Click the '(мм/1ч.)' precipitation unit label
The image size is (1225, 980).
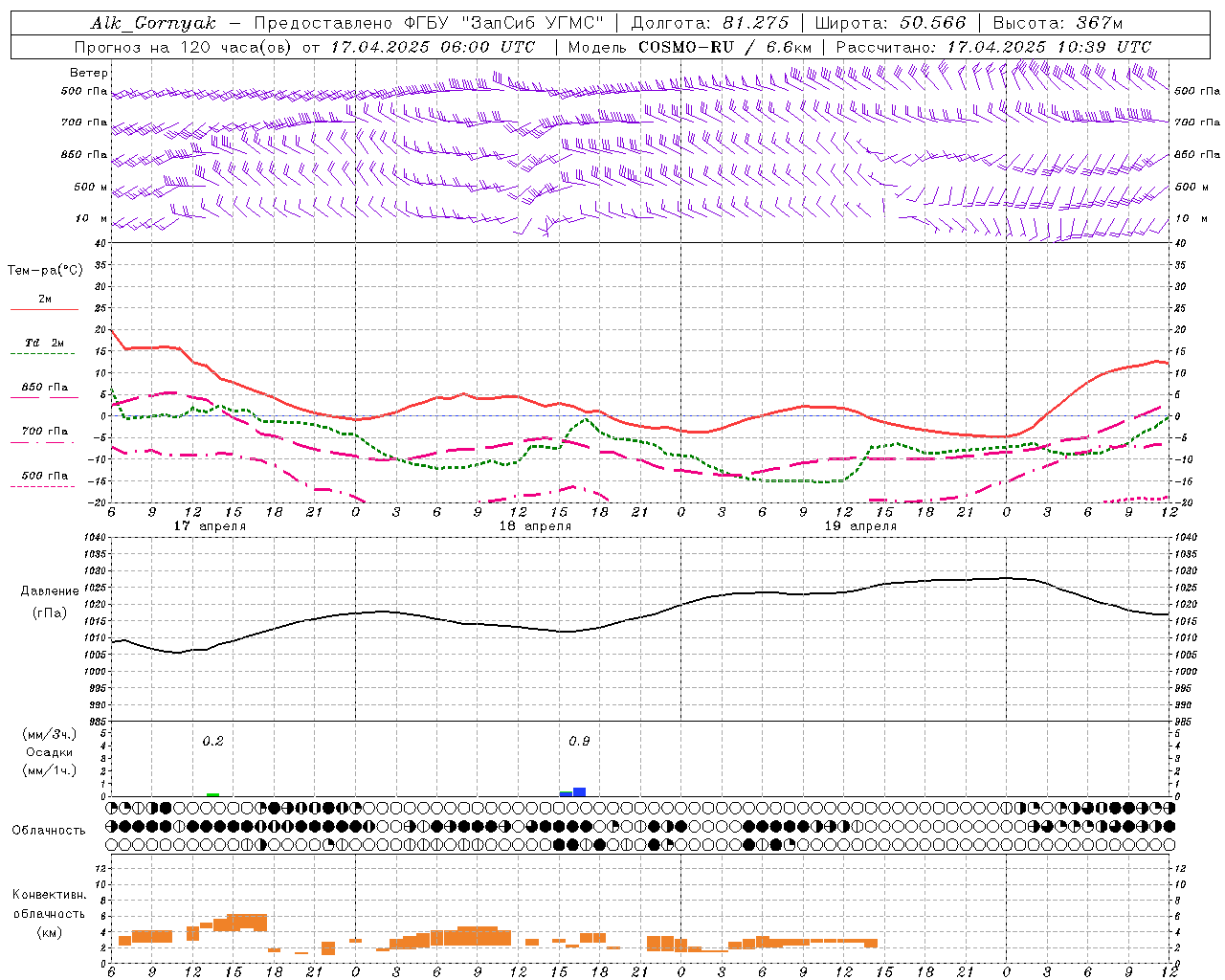(x=49, y=770)
